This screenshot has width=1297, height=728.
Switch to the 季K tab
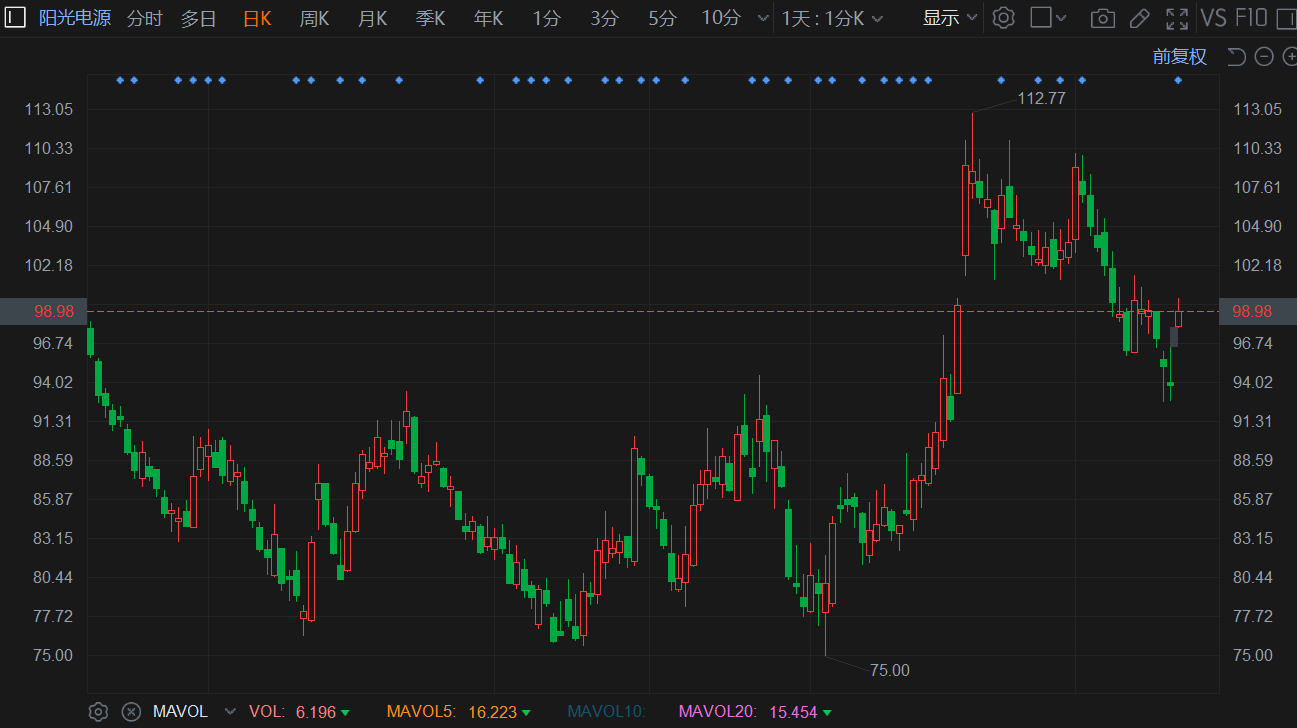click(430, 18)
